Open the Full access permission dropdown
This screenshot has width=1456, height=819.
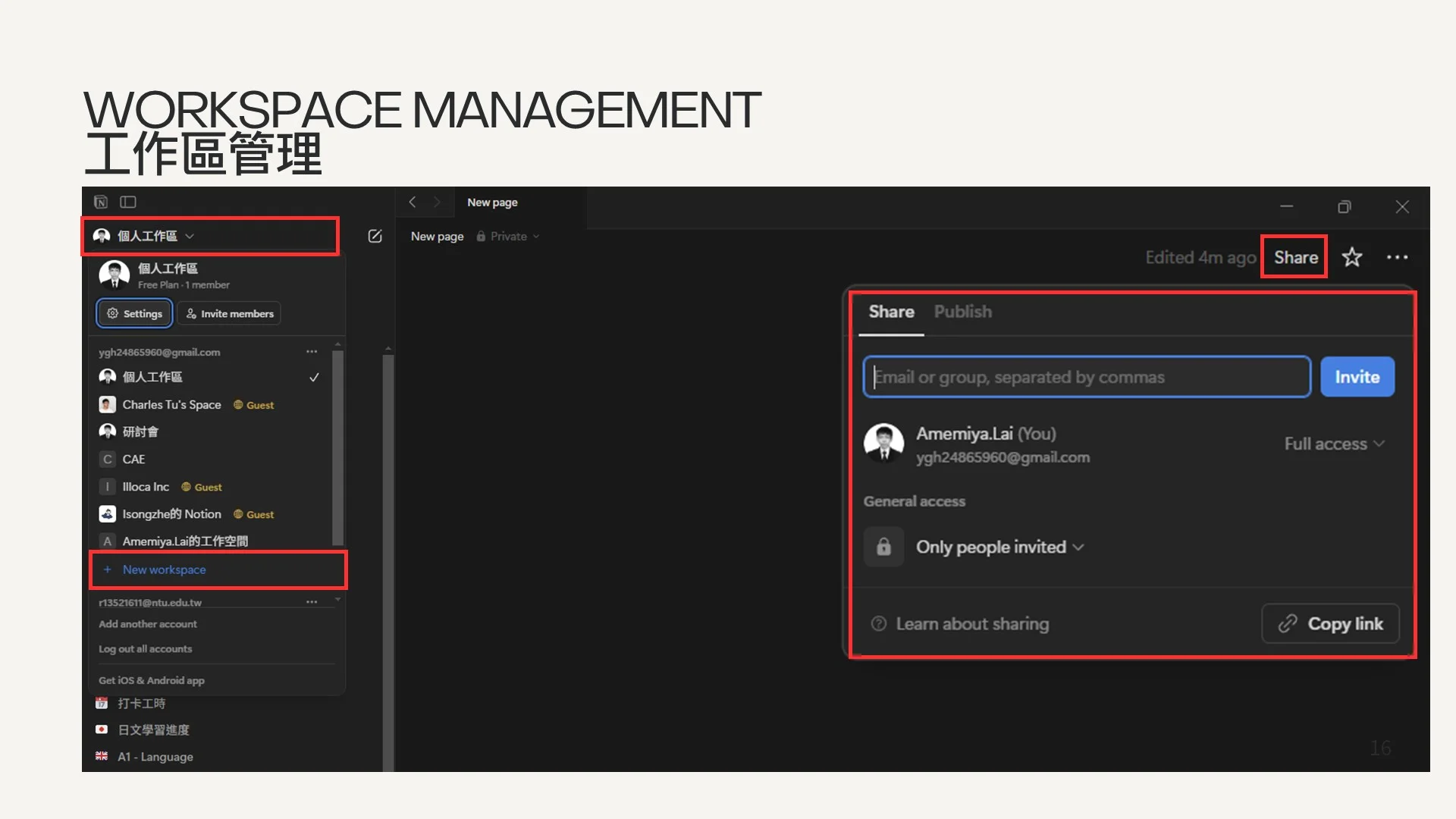click(x=1334, y=444)
